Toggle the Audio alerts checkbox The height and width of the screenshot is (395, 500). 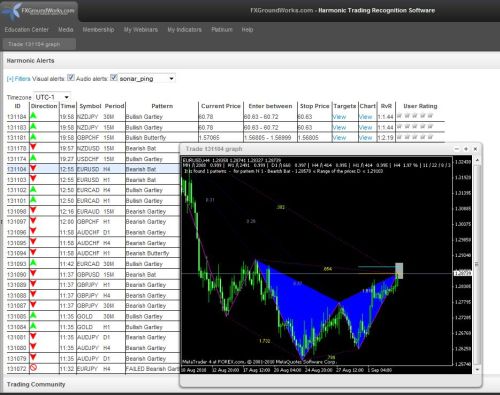pos(114,78)
